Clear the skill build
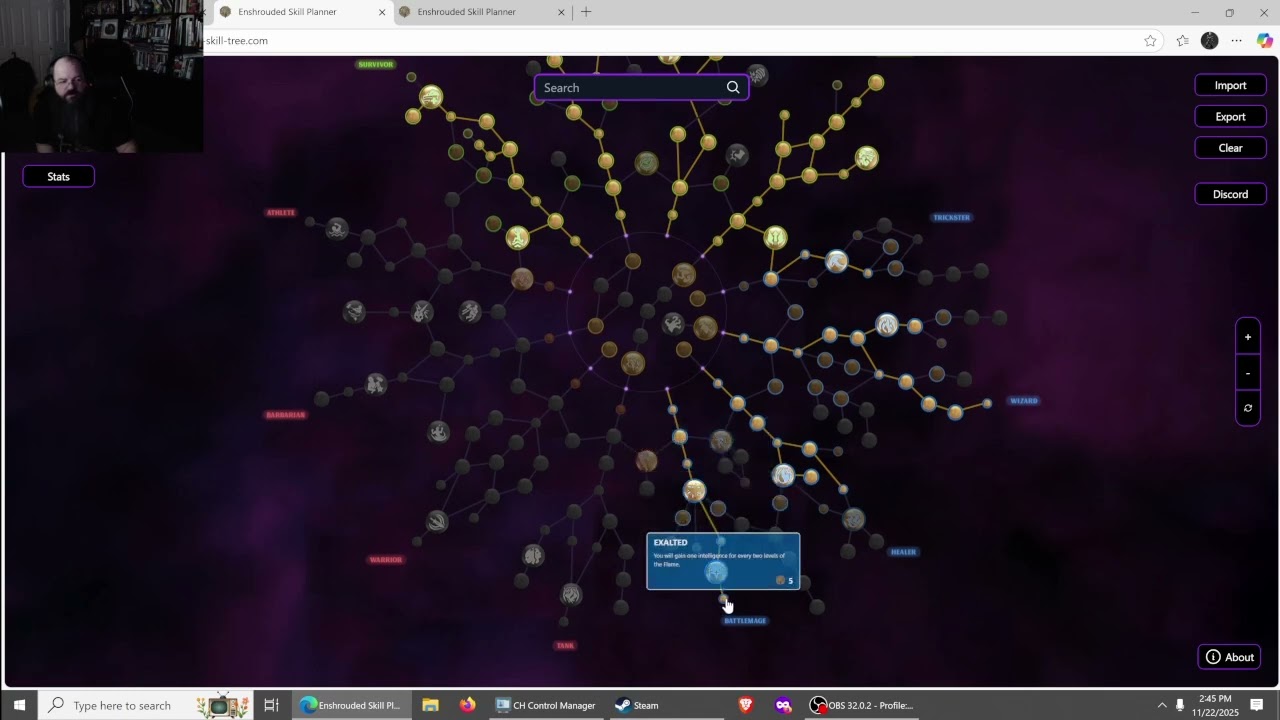This screenshot has height=720, width=1280. (x=1230, y=148)
